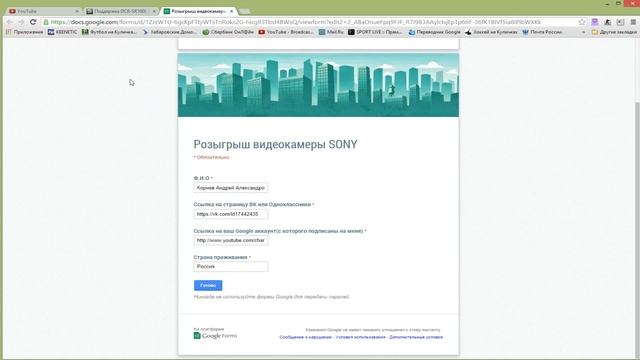Close the Поддержка DCR-SR300 tab

tap(154, 11)
